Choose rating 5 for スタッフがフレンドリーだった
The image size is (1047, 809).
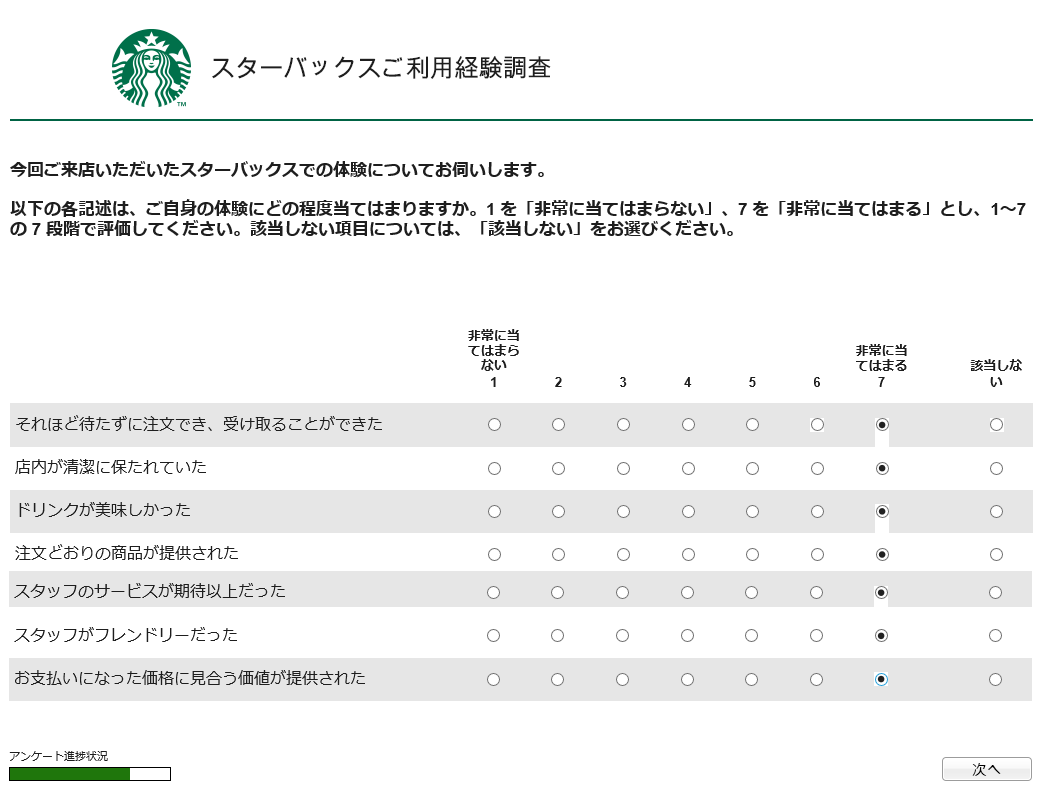(751, 635)
